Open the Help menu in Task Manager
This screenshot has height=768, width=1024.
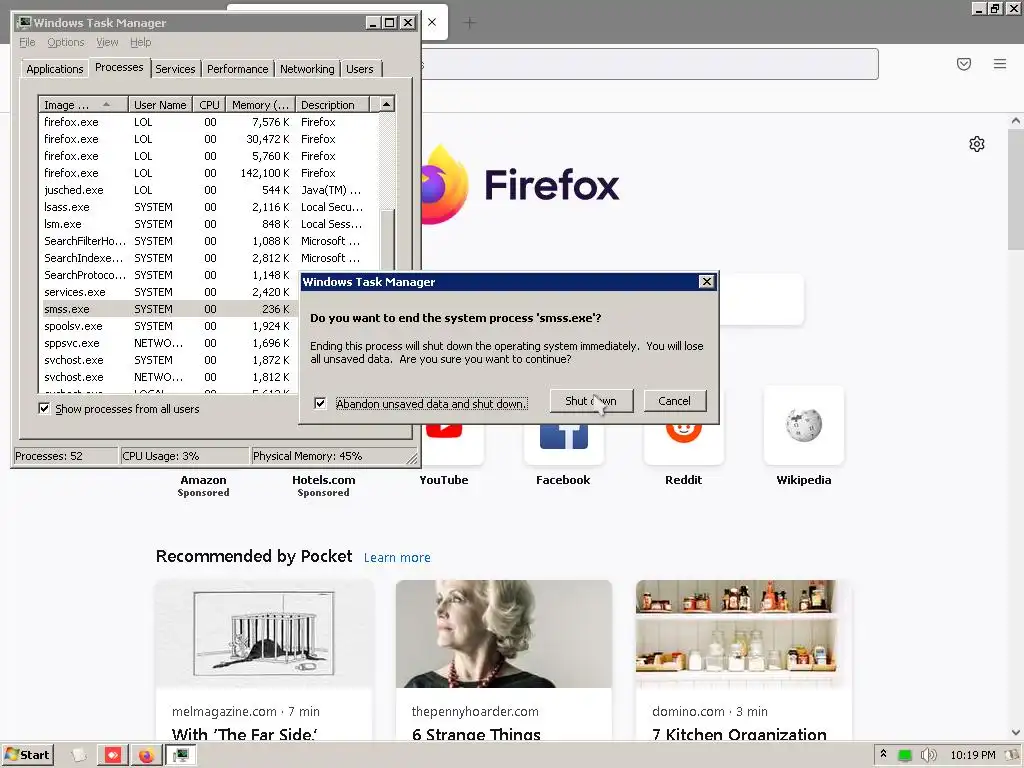point(140,42)
